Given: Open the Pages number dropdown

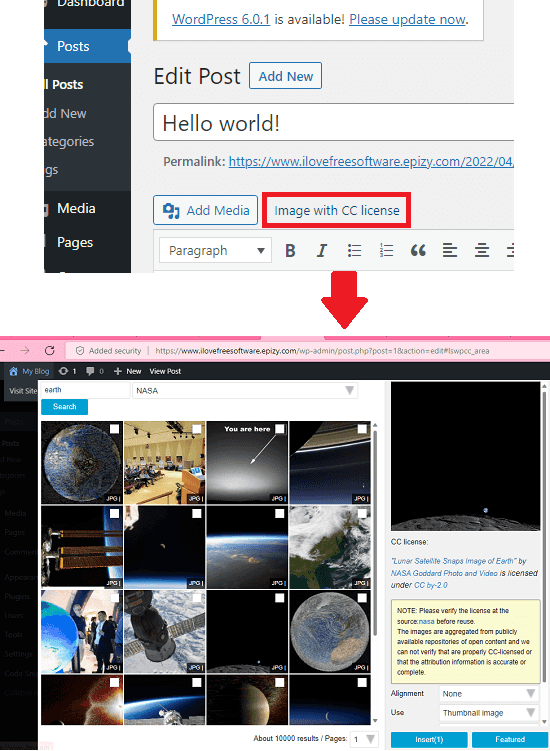Looking at the screenshot, I should point(364,739).
